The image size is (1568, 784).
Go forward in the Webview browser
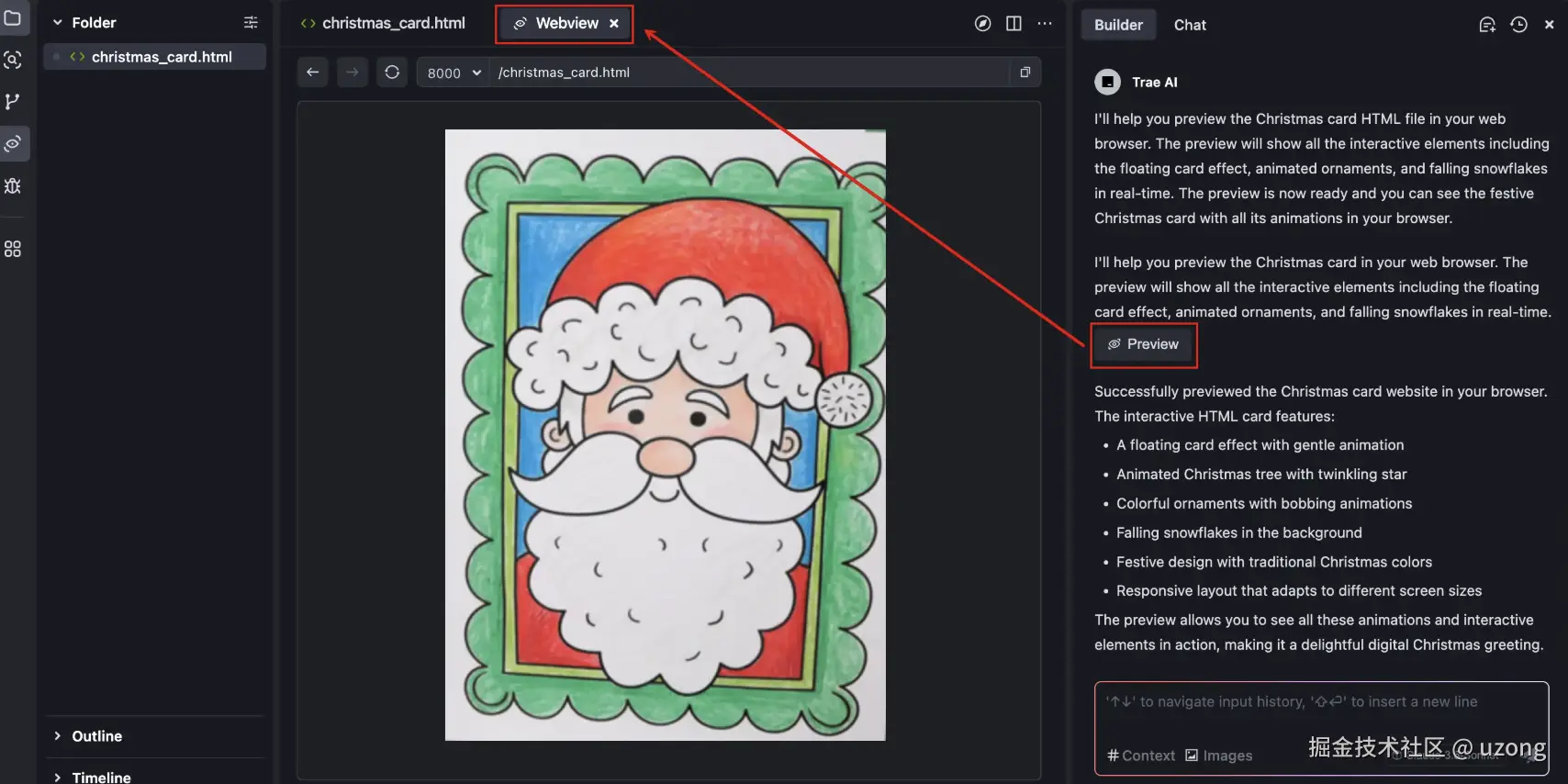pyautogui.click(x=353, y=72)
